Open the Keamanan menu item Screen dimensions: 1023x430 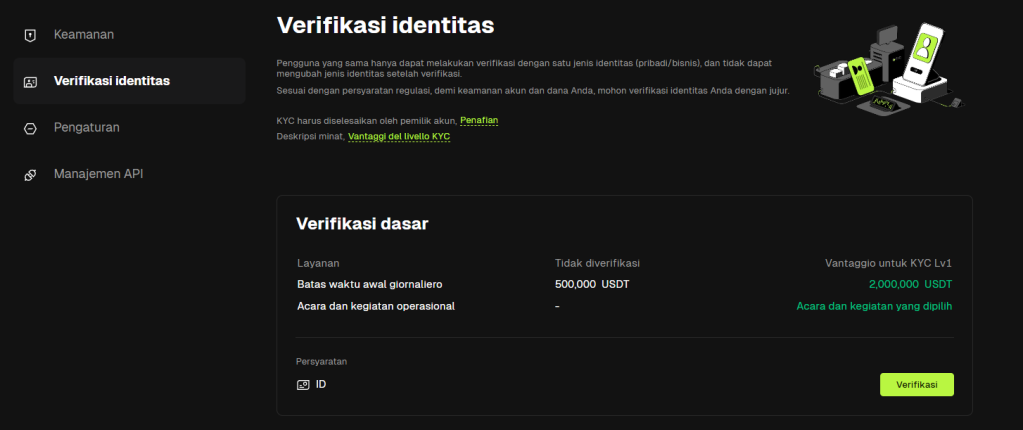tap(83, 35)
